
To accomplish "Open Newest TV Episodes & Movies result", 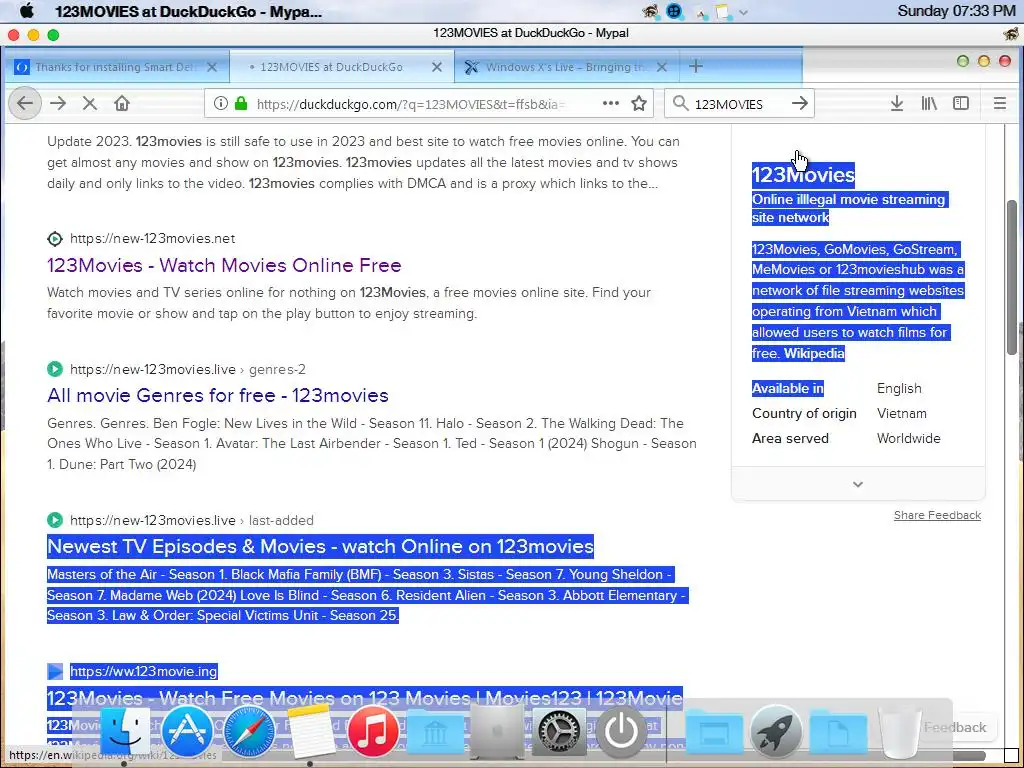I will (320, 546).
